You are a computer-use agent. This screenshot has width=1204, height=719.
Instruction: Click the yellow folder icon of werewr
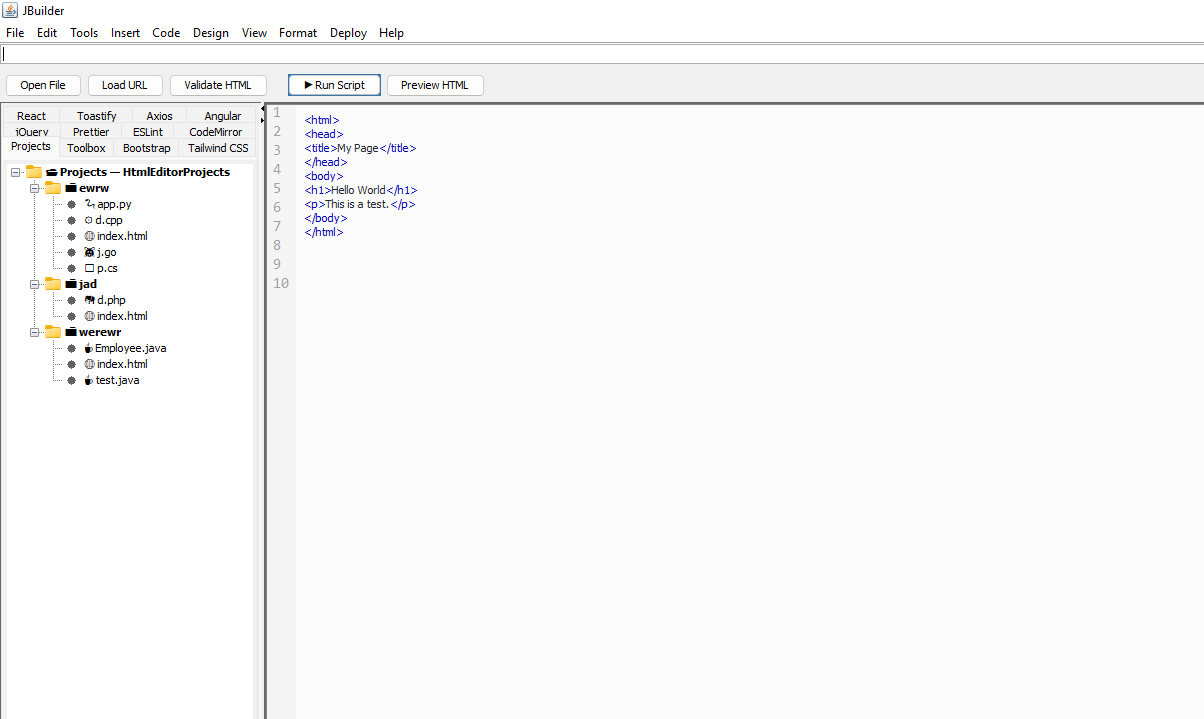[x=53, y=332]
